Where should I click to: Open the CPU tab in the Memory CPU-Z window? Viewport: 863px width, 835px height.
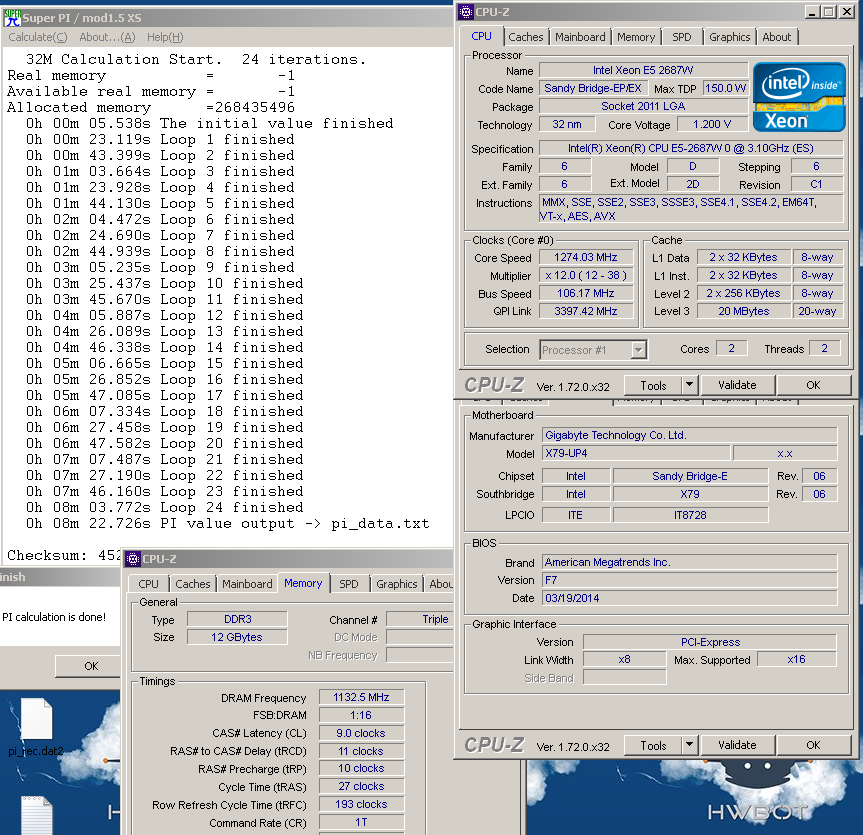148,584
